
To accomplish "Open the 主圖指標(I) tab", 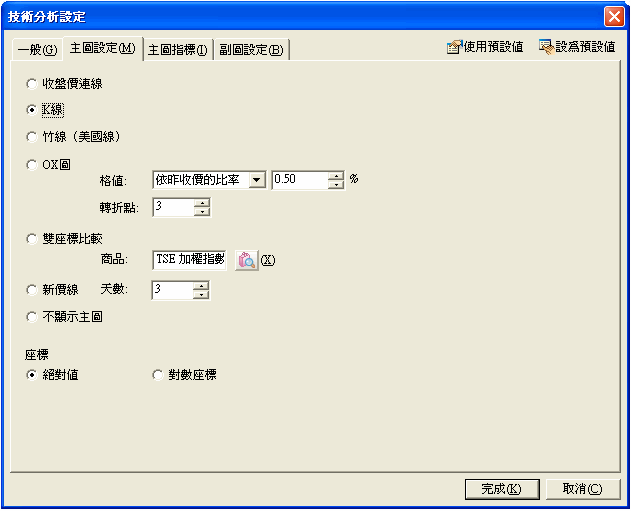I will [x=177, y=50].
